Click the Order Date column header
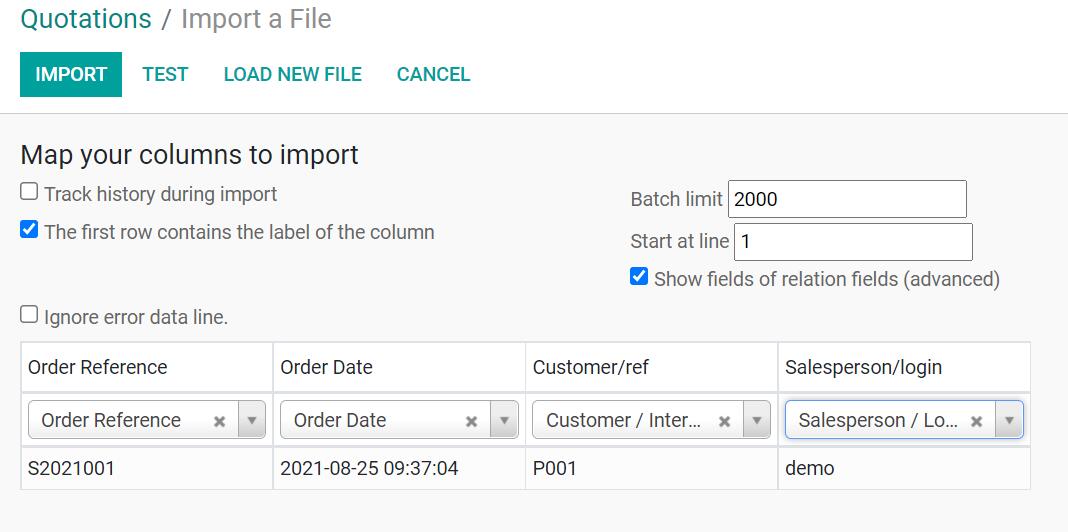This screenshot has height=532, width=1068. (x=399, y=367)
